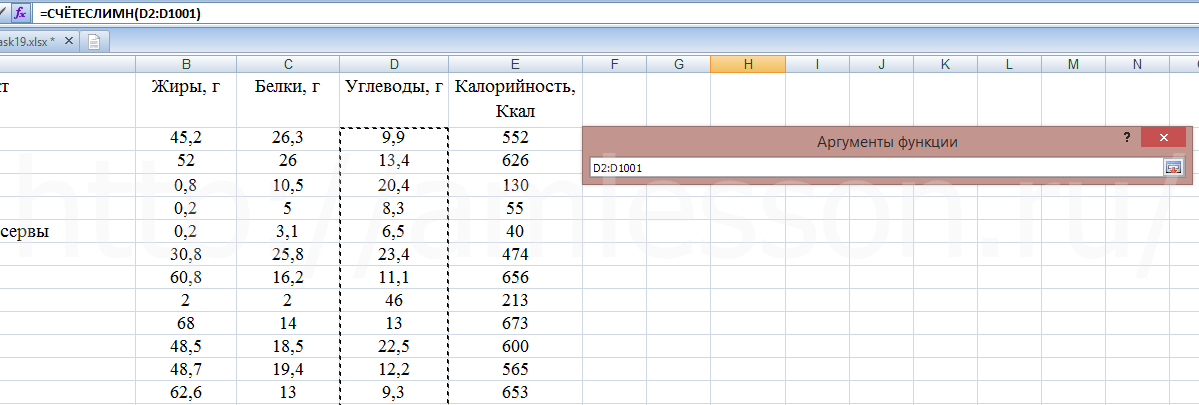Click cell with value 62,6
This screenshot has width=1199, height=405.
pos(187,392)
